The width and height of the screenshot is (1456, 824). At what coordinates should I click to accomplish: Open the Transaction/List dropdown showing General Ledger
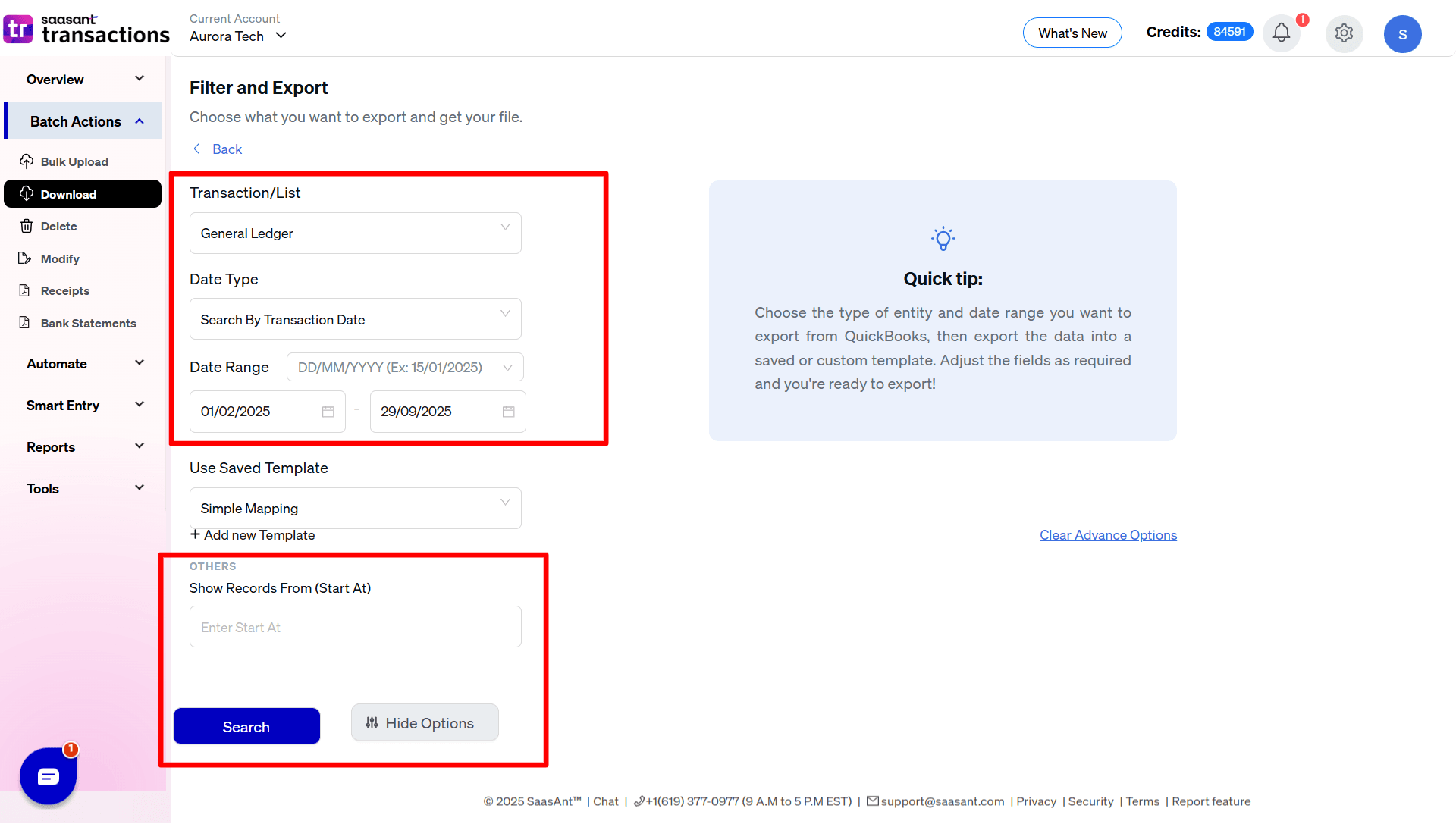pyautogui.click(x=354, y=233)
